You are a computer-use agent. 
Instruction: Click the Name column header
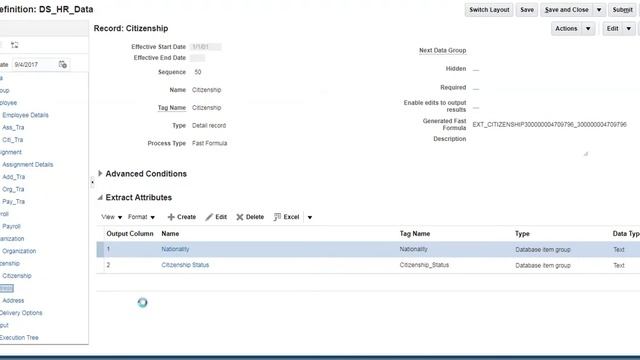(170, 234)
